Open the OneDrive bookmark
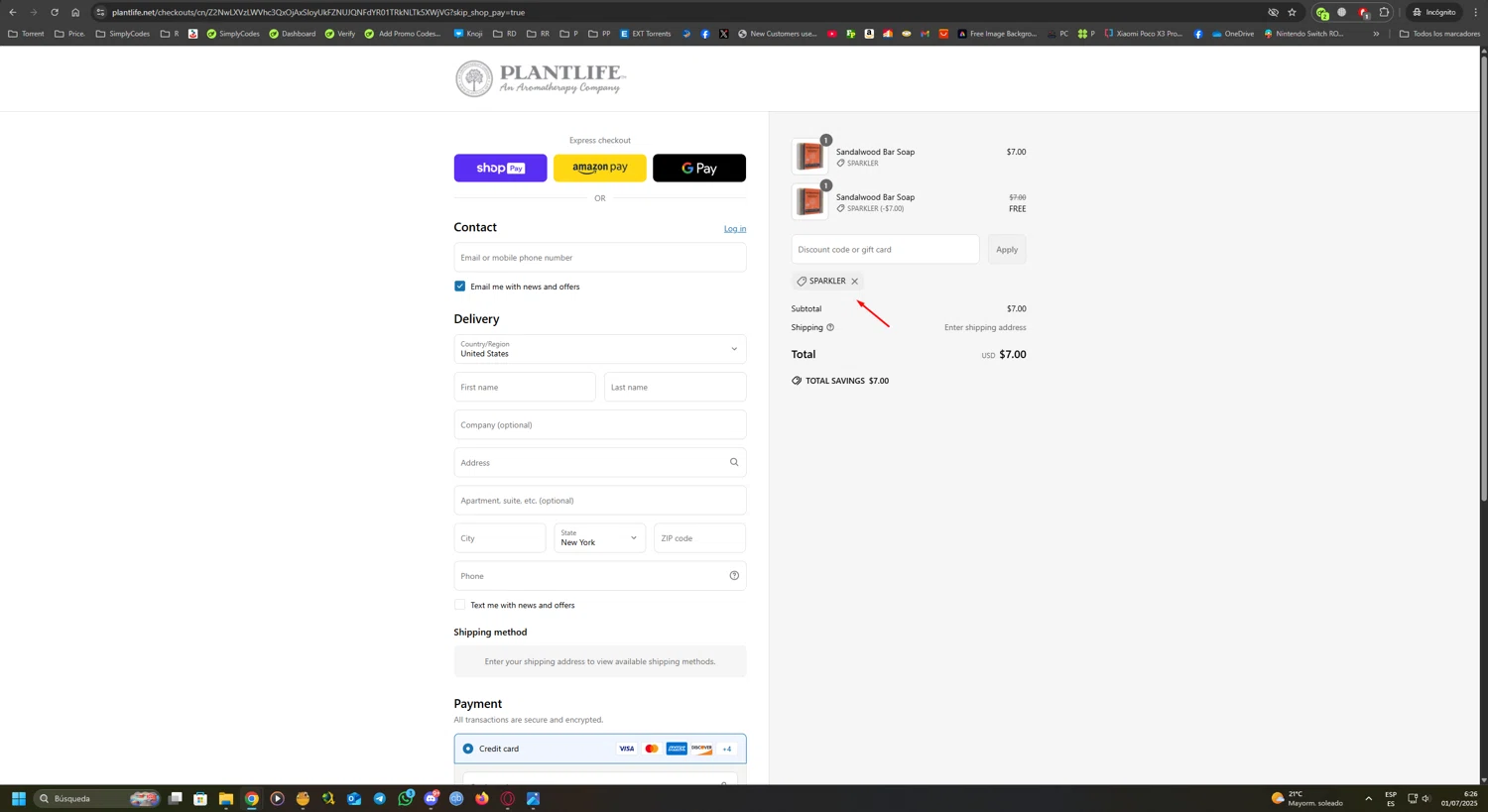The width and height of the screenshot is (1488, 812). (x=1233, y=34)
